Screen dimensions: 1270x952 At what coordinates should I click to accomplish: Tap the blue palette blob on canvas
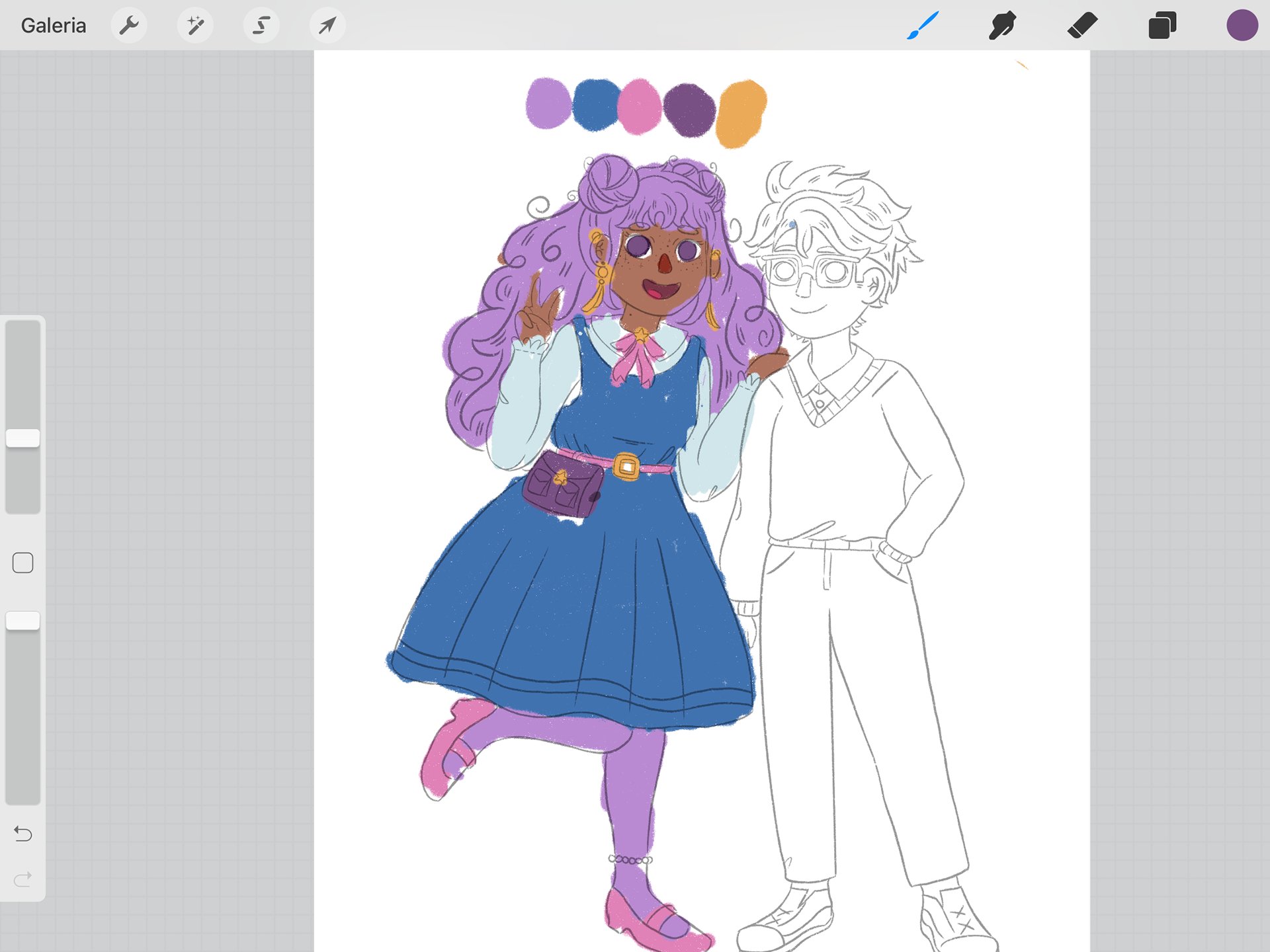click(596, 105)
